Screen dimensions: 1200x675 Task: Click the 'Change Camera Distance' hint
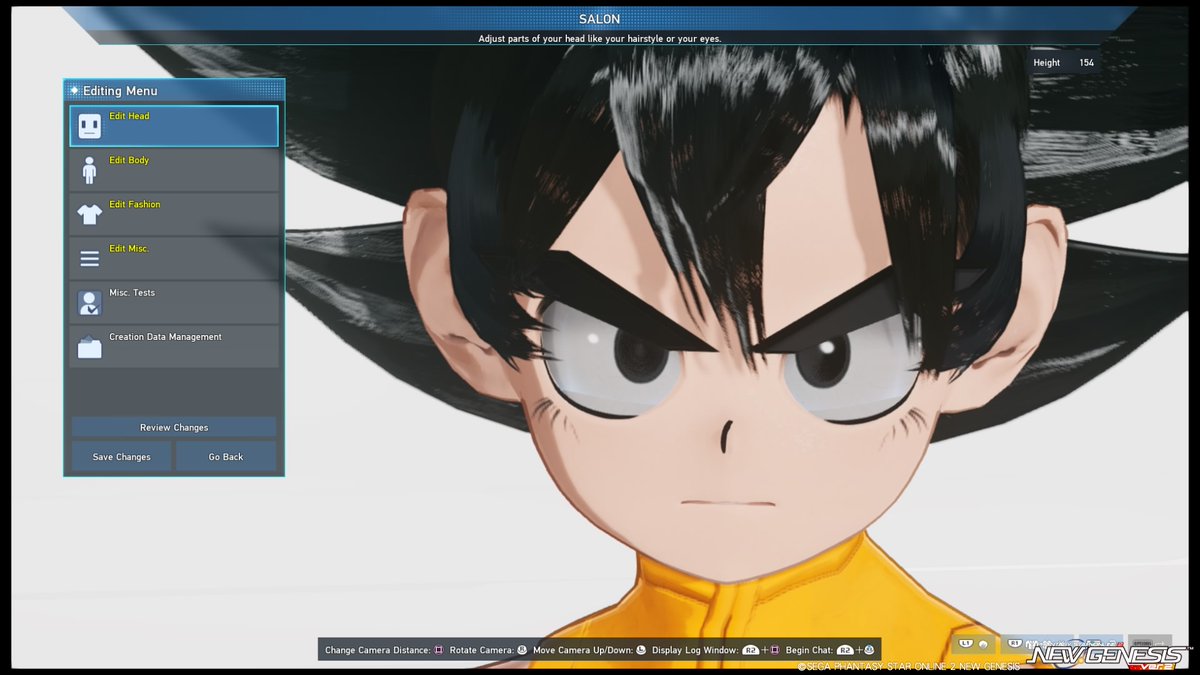[384, 650]
